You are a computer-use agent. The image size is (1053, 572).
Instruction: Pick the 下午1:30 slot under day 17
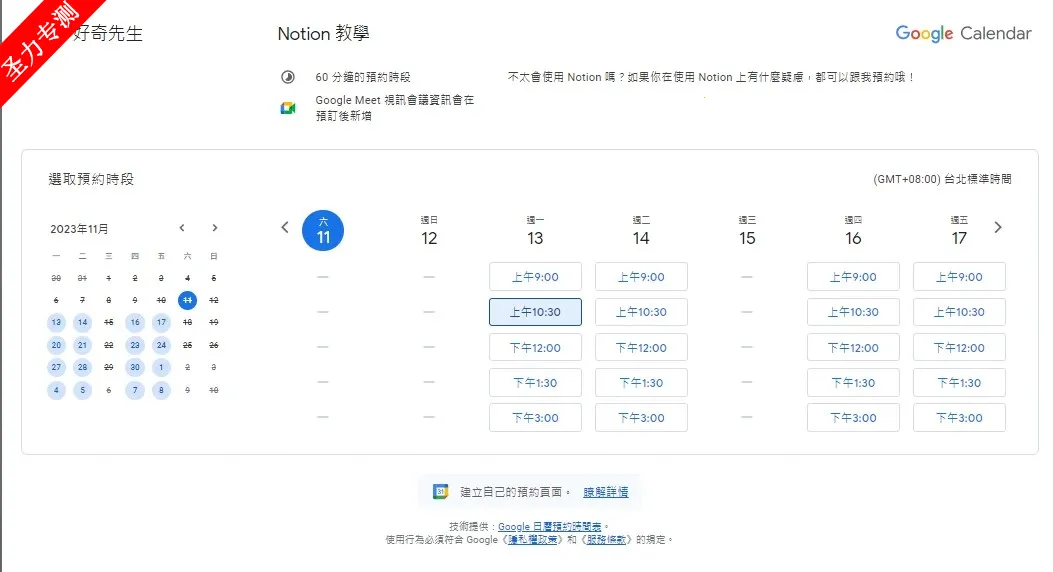(x=960, y=383)
